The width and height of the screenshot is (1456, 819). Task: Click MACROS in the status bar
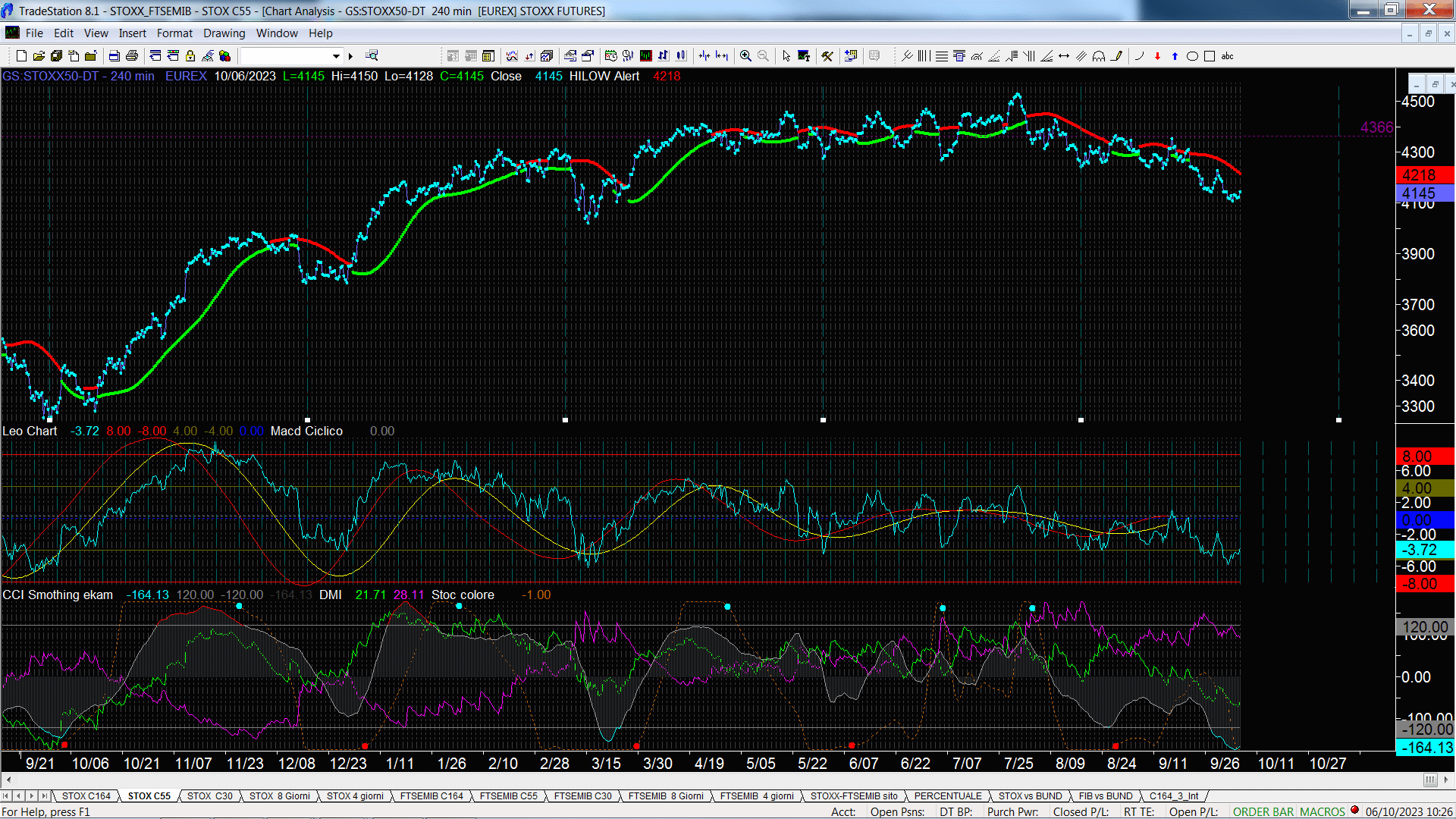click(x=1323, y=812)
